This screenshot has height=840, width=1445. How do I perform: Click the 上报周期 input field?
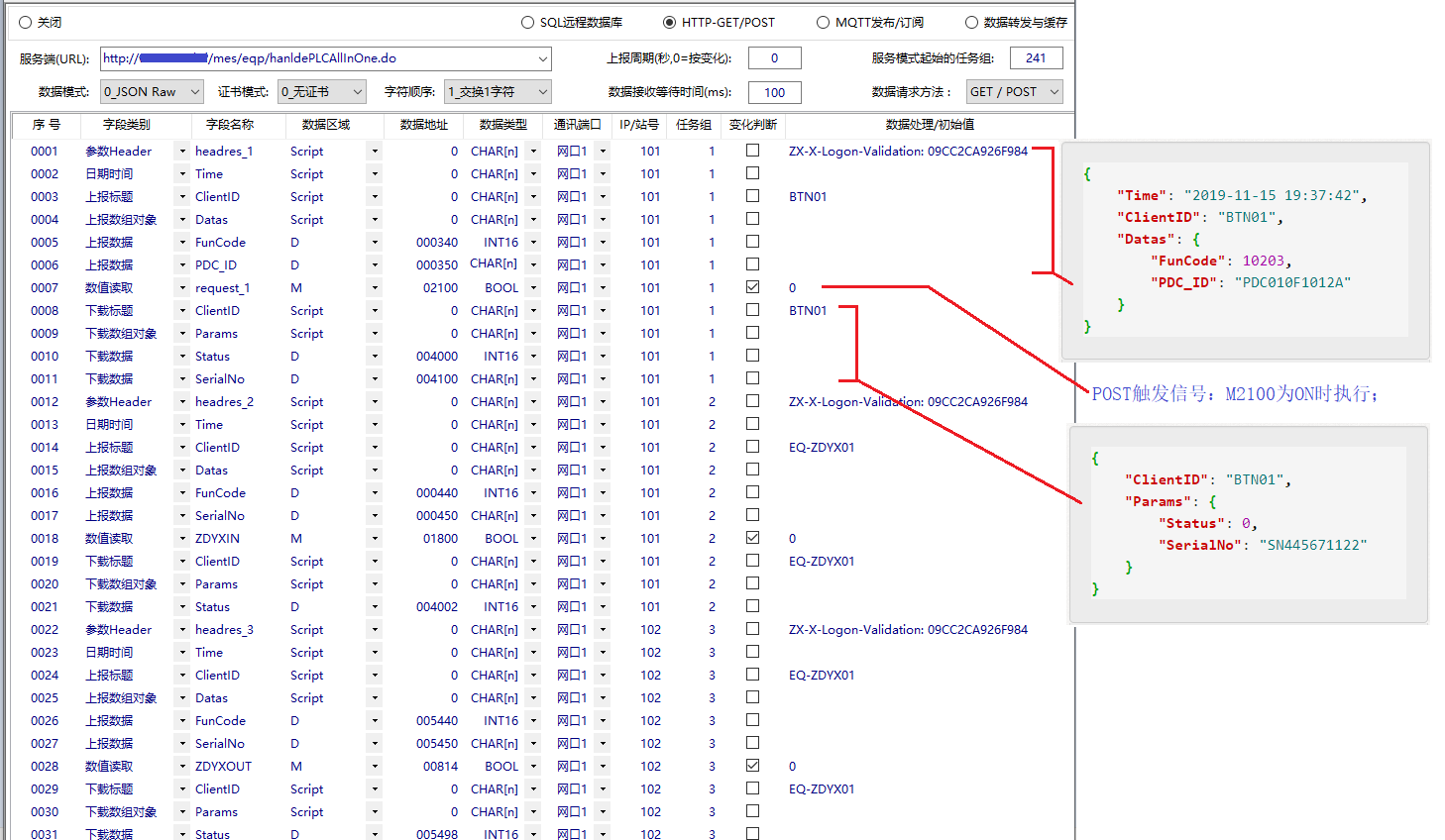tap(774, 59)
